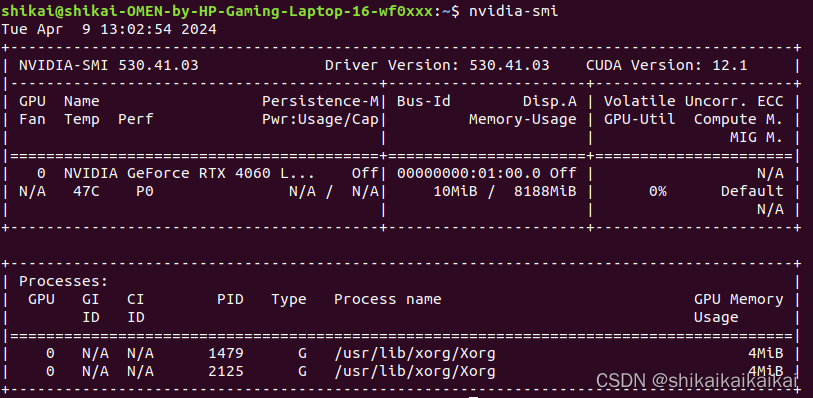Click the PID 1479 entry
The image size is (813, 398).
(226, 353)
